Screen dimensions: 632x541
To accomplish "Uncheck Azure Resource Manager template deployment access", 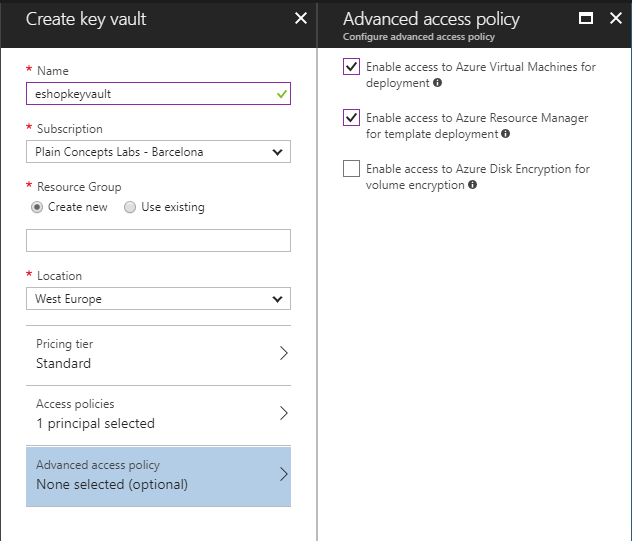I will point(351,118).
